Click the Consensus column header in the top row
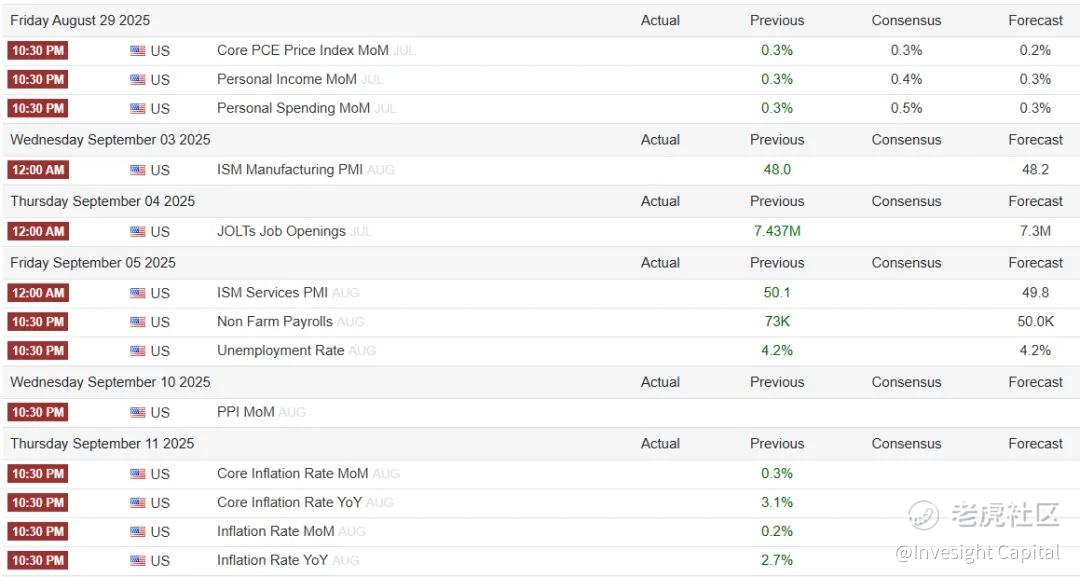The image size is (1080, 577). [x=906, y=20]
